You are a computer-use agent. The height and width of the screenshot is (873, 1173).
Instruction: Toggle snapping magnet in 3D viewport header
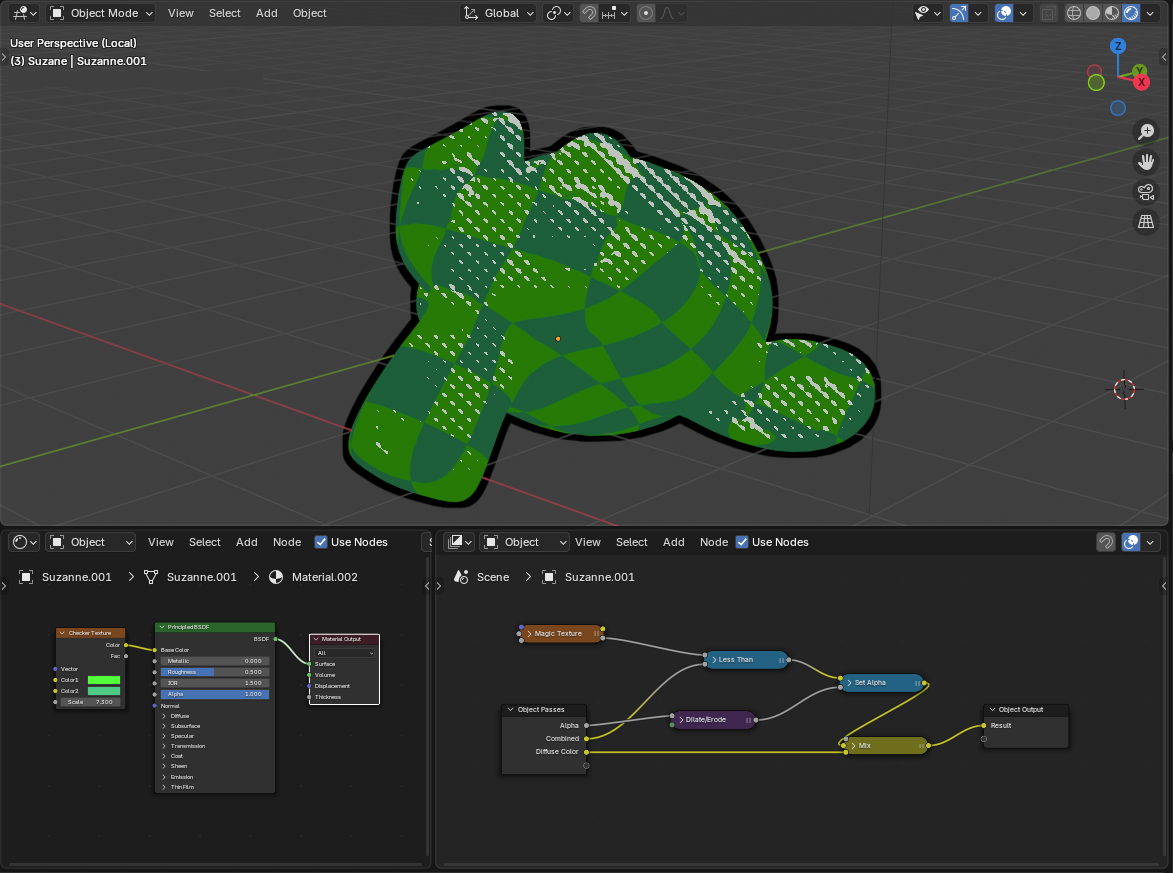coord(589,13)
